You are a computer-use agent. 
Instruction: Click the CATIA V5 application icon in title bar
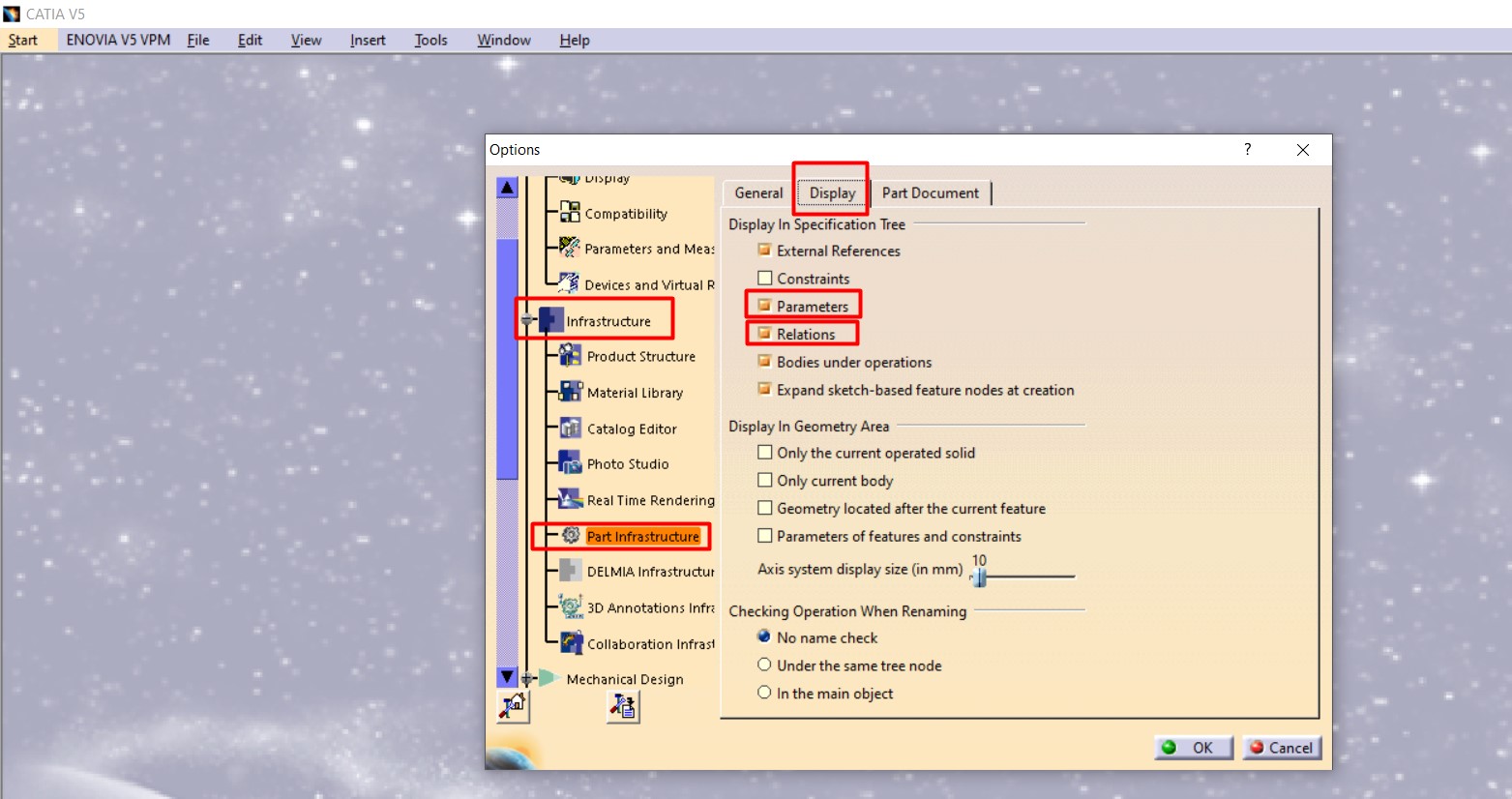pos(12,14)
